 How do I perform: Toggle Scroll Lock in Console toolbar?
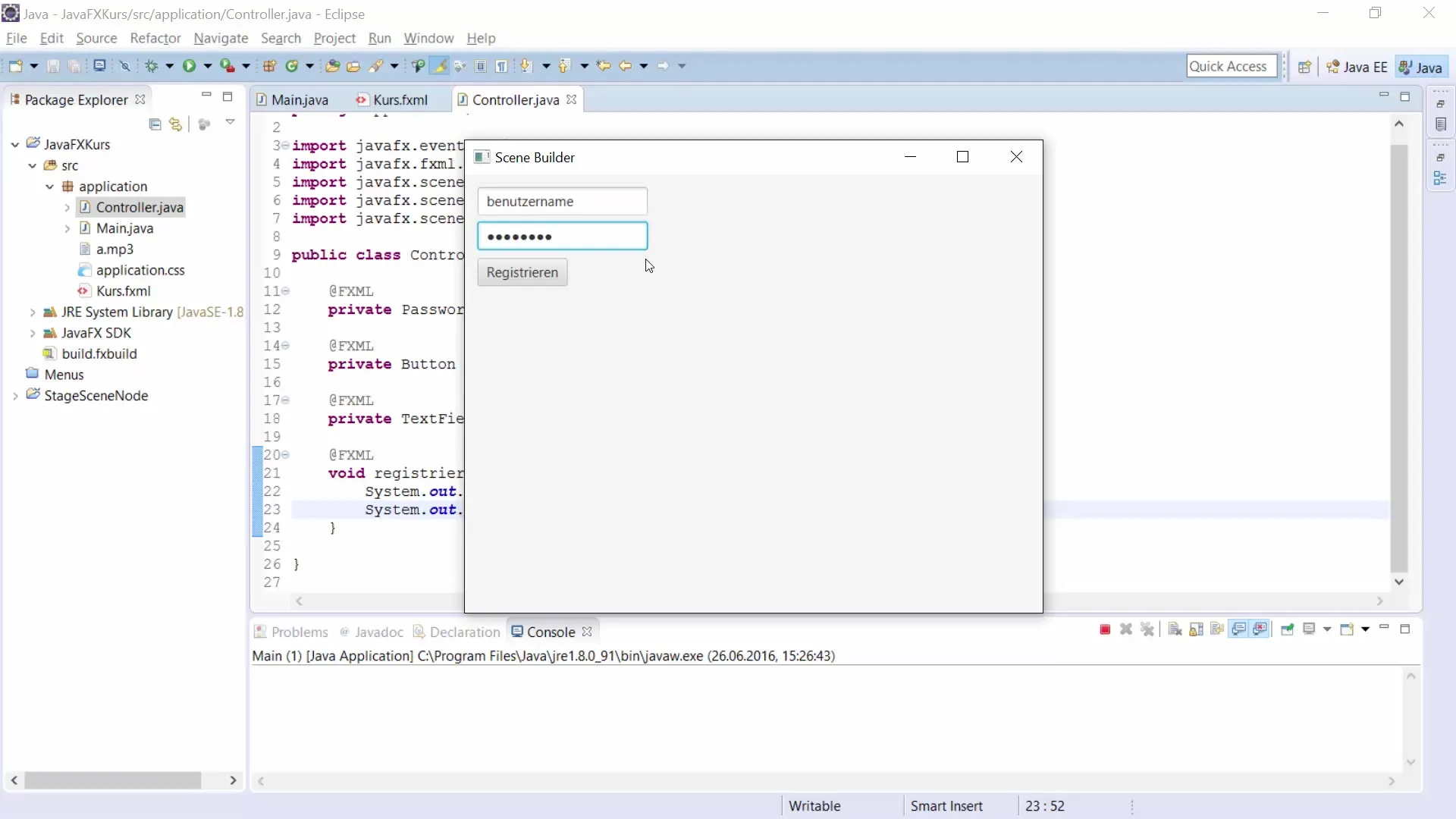pyautogui.click(x=1196, y=629)
